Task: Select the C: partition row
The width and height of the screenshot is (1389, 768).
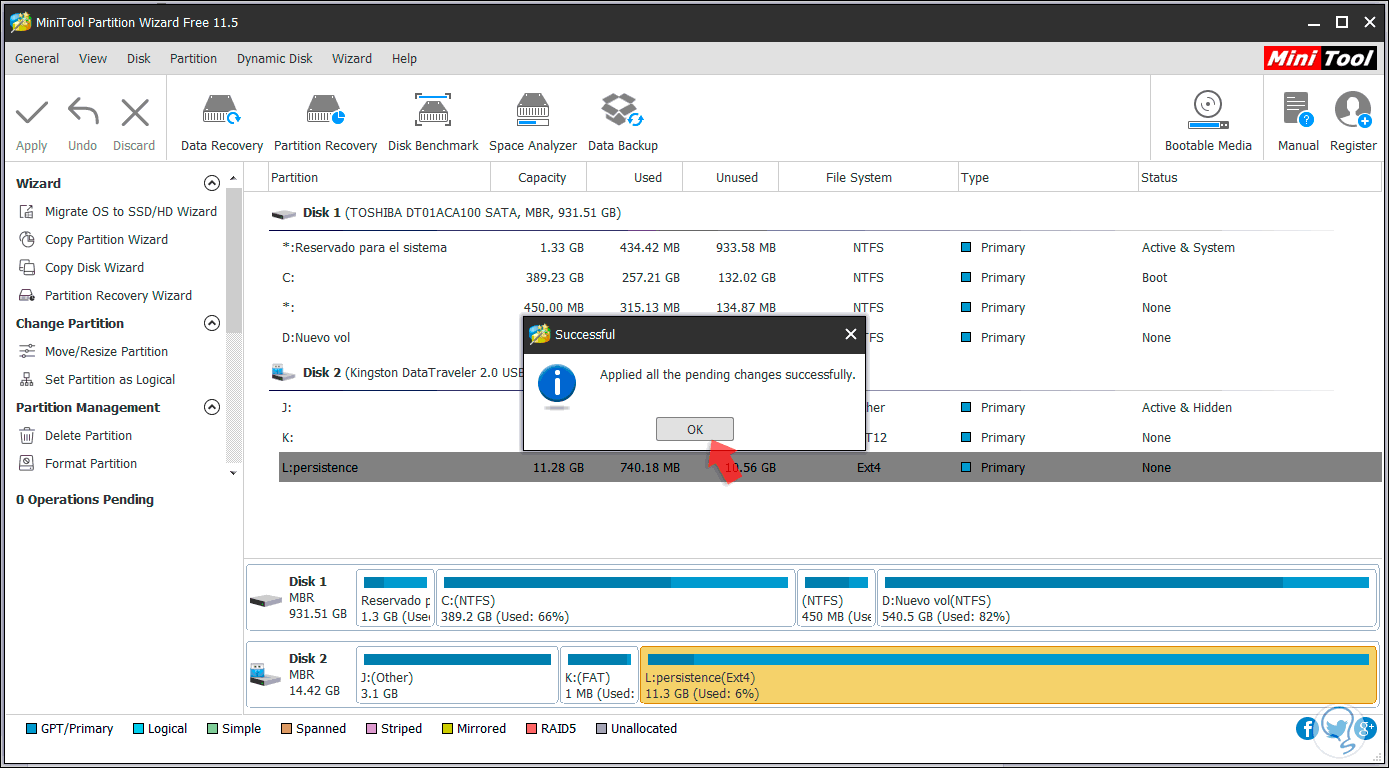Action: [x=829, y=278]
